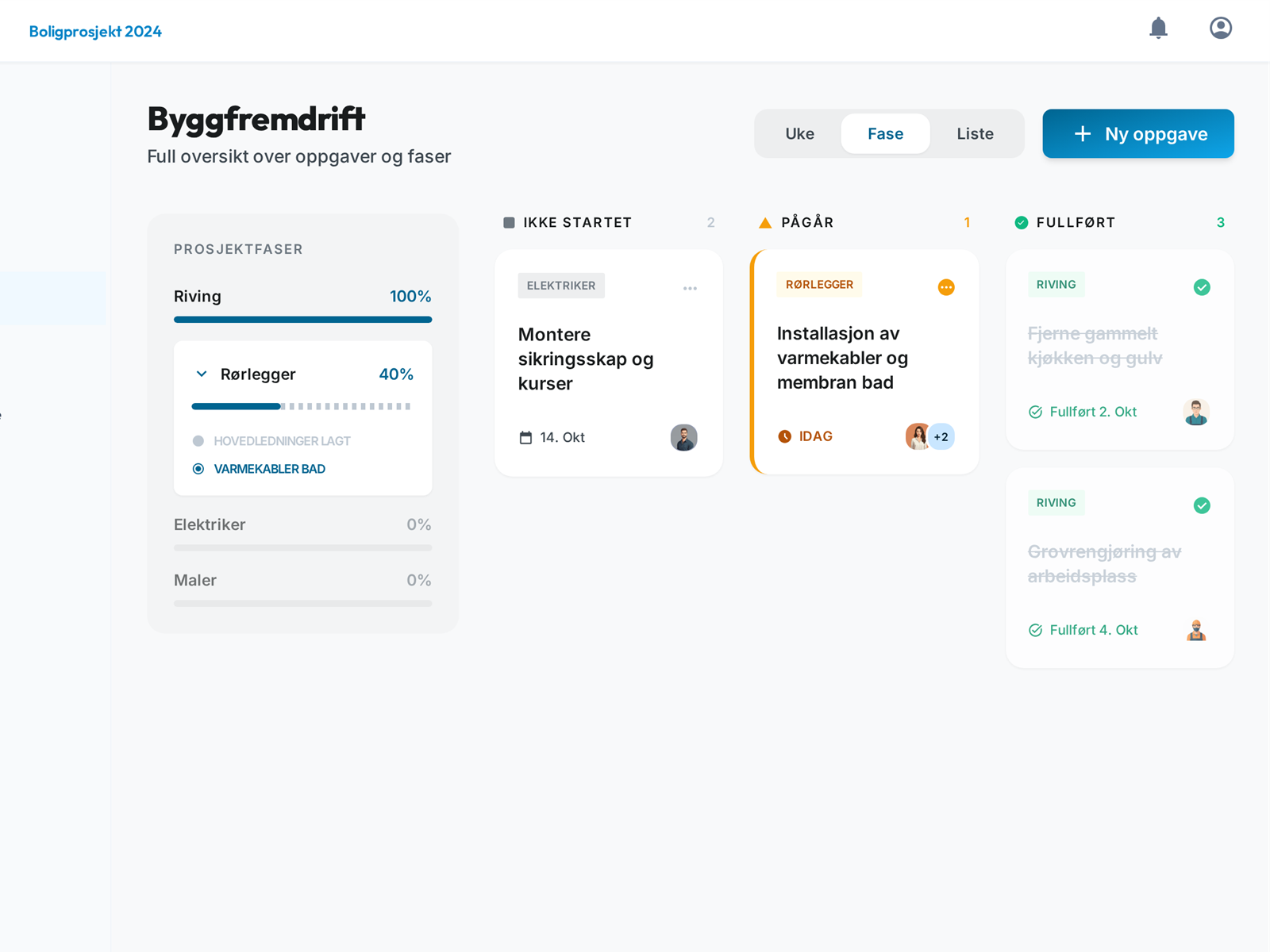The width and height of the screenshot is (1270, 952).
Task: Click the 40% Rørlegger percentage
Action: pyautogui.click(x=396, y=374)
